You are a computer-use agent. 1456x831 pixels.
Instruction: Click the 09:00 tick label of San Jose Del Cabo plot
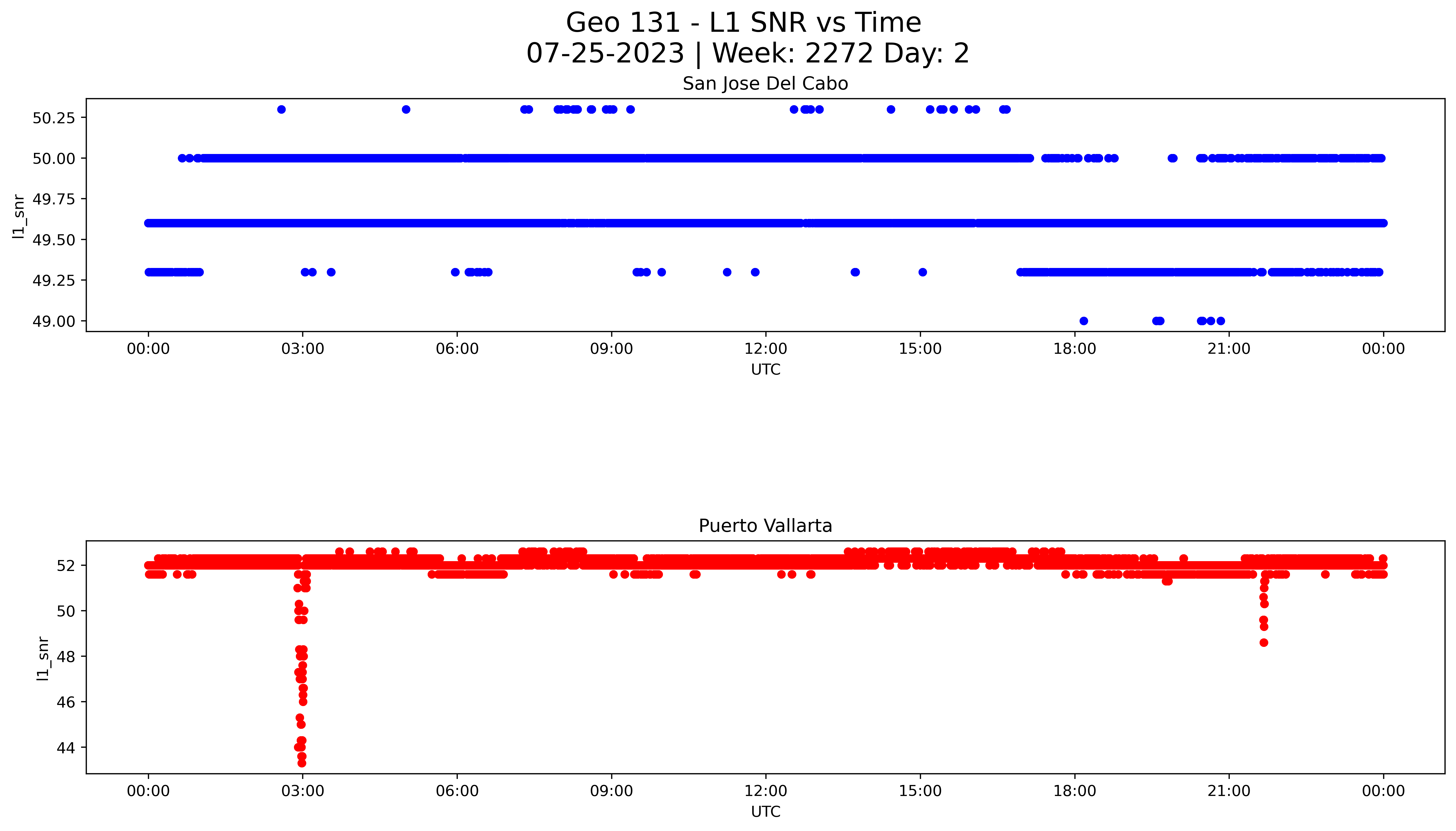coord(612,349)
